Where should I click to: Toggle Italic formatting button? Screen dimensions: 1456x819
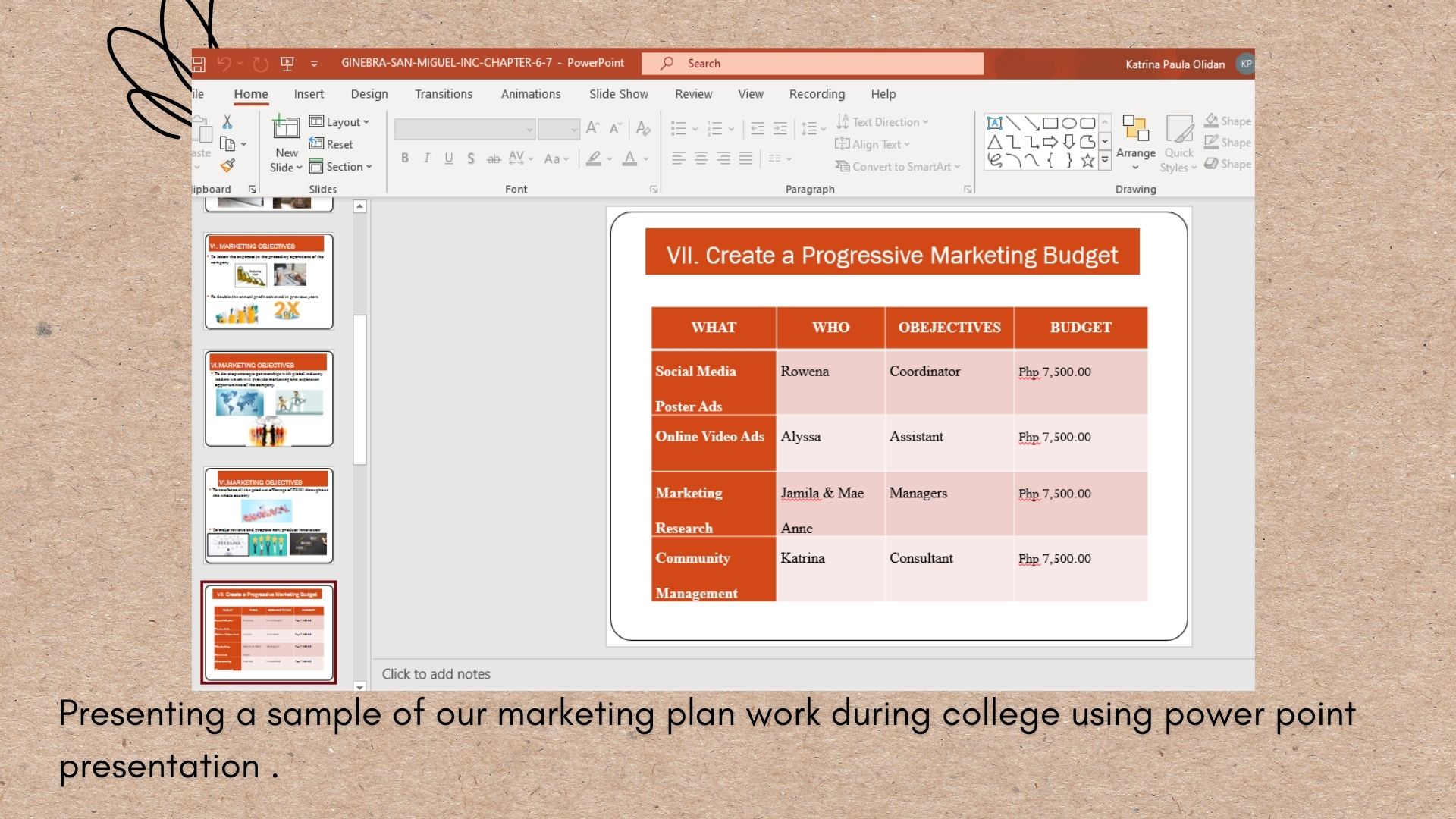(x=427, y=158)
